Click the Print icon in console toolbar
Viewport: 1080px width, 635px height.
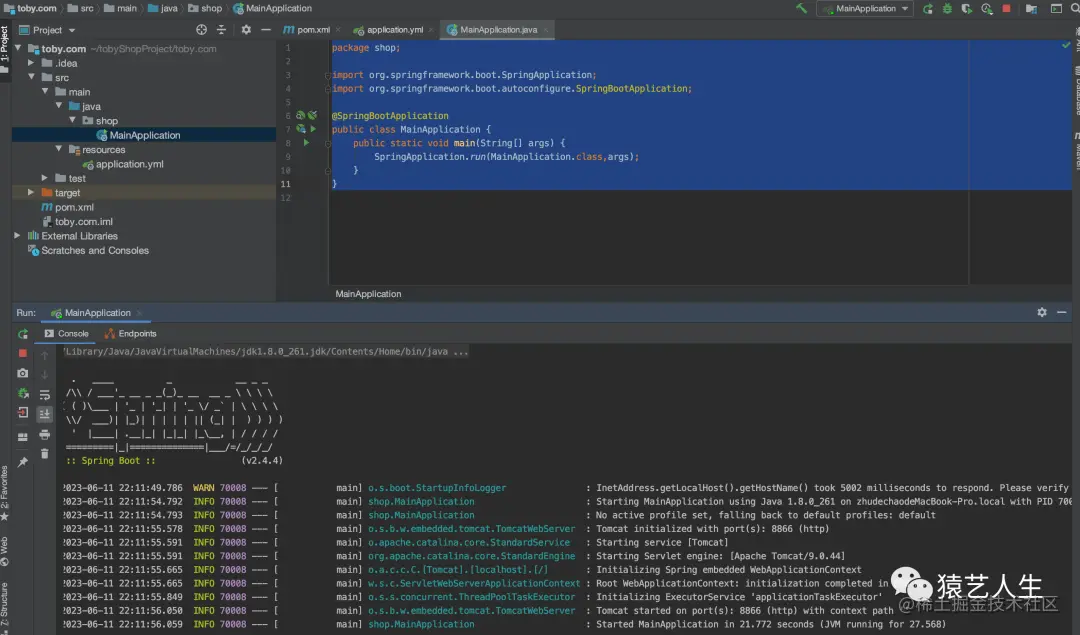click(45, 435)
